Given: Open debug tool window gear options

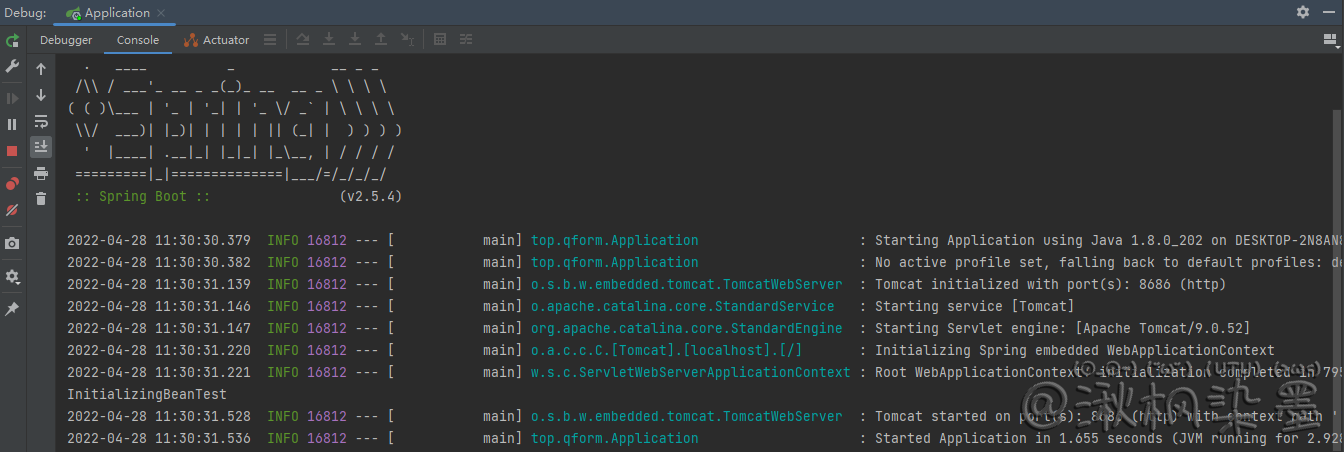Looking at the screenshot, I should (1302, 12).
